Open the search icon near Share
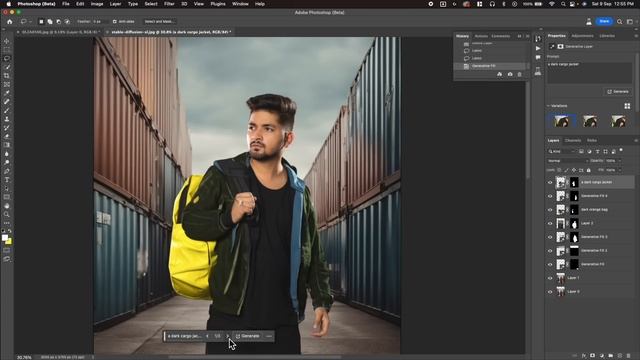 click(x=620, y=21)
